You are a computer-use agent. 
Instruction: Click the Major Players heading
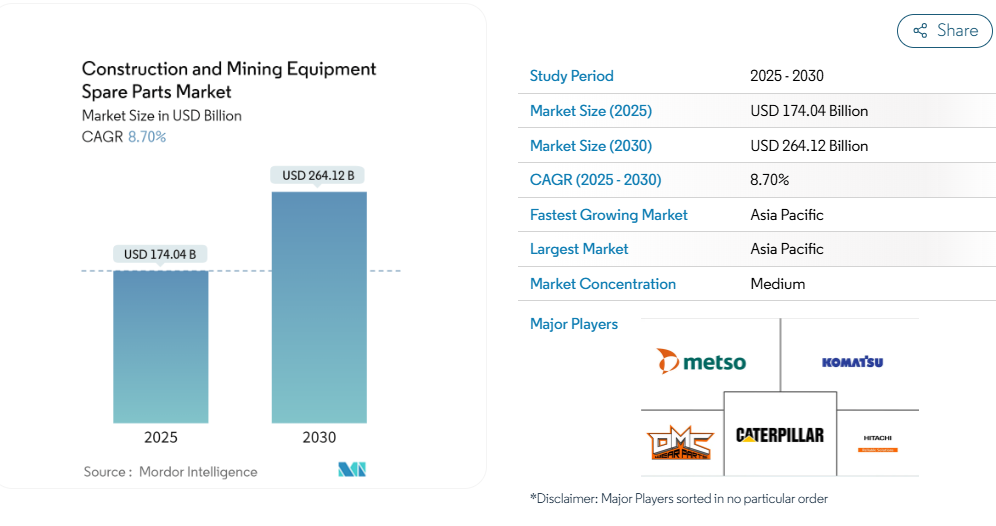(574, 324)
